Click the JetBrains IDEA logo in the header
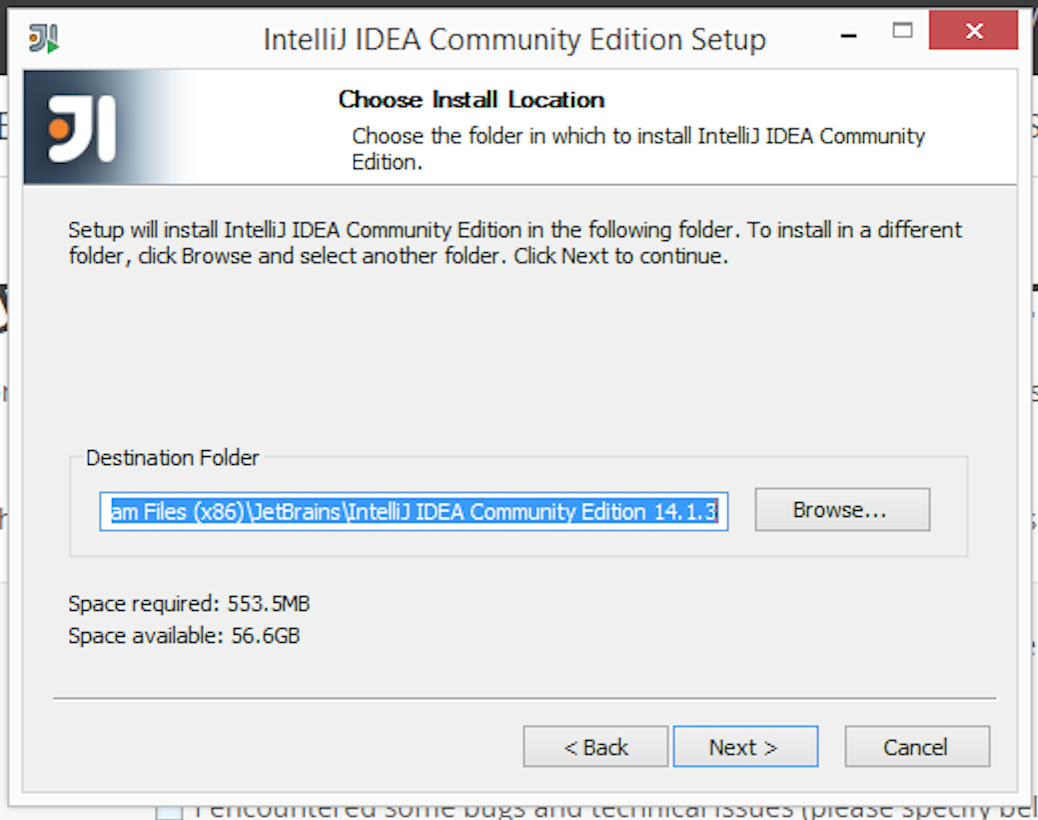Screen dimensions: 1038x820 coord(83,126)
